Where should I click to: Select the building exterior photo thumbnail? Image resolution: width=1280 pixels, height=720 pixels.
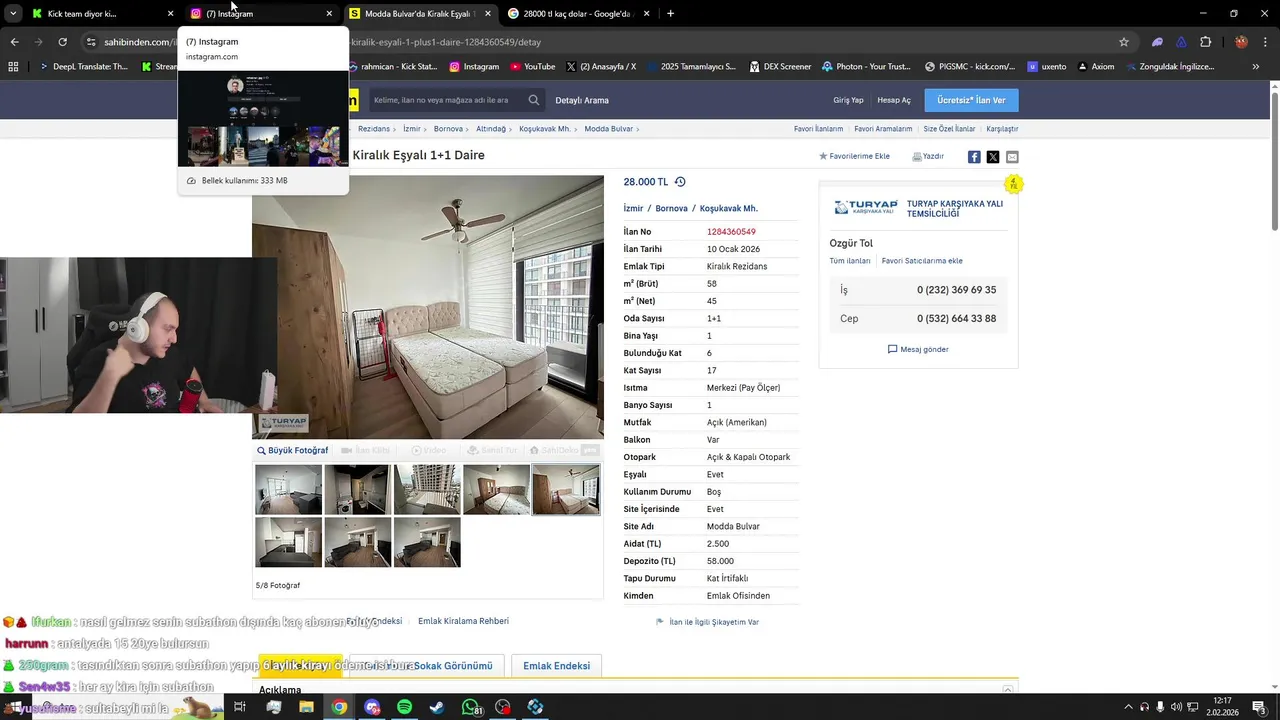pos(427,489)
